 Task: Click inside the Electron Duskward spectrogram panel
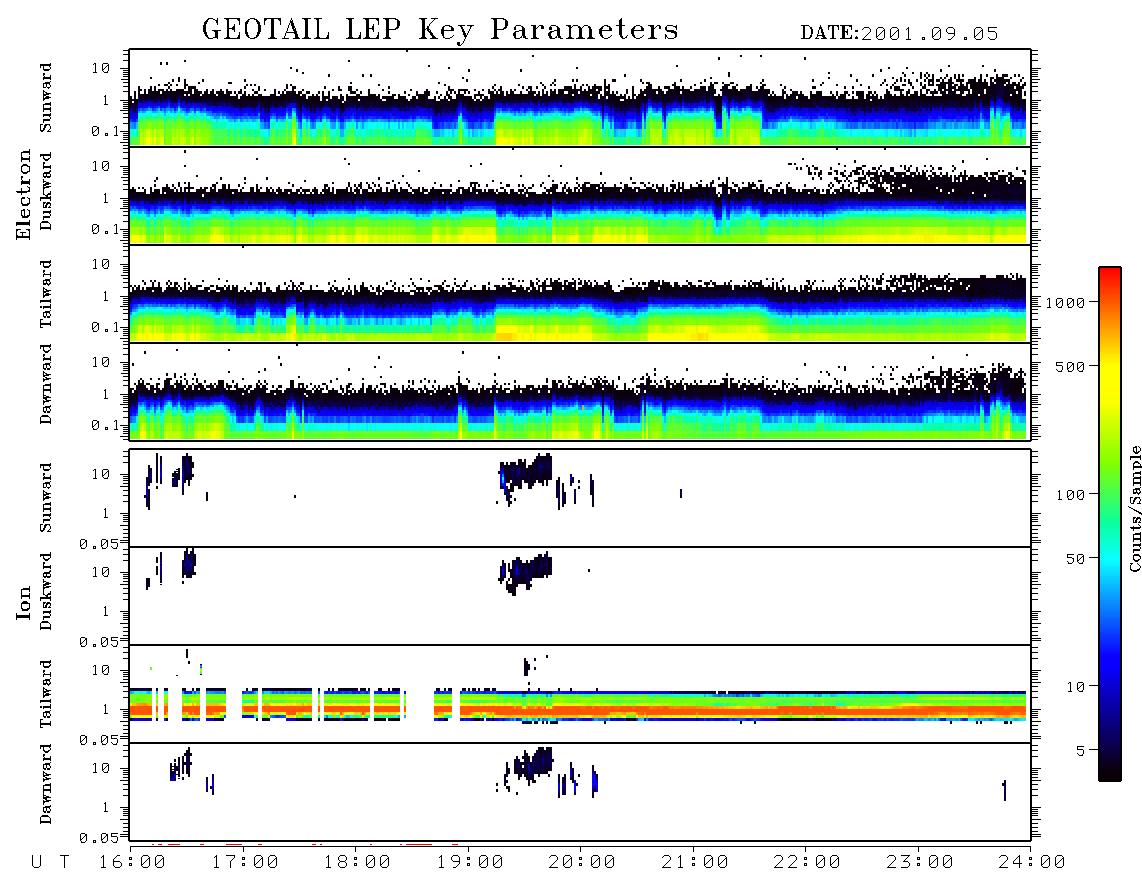580,195
